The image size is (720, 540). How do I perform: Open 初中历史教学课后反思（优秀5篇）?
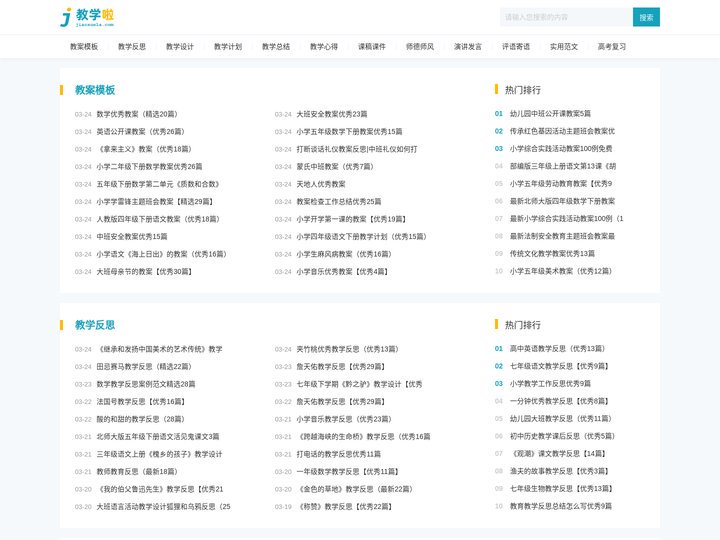click(562, 436)
